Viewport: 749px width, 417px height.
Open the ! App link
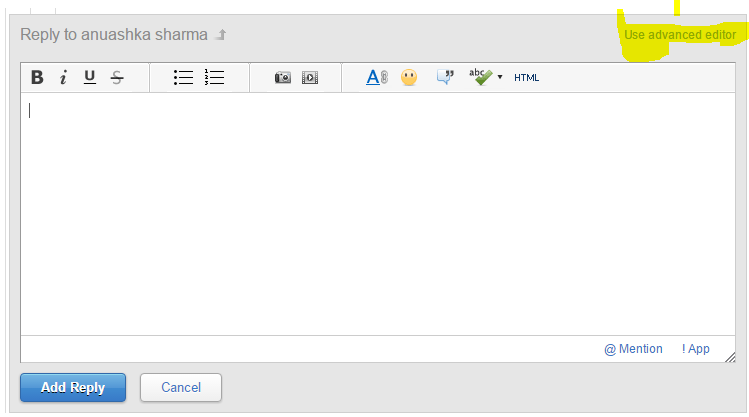696,349
